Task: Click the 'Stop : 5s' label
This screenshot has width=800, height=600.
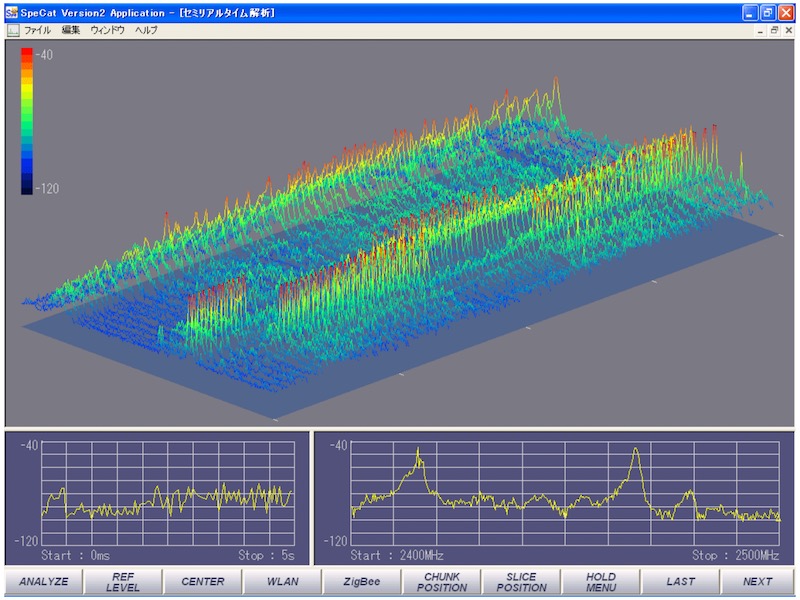Action: [x=266, y=555]
